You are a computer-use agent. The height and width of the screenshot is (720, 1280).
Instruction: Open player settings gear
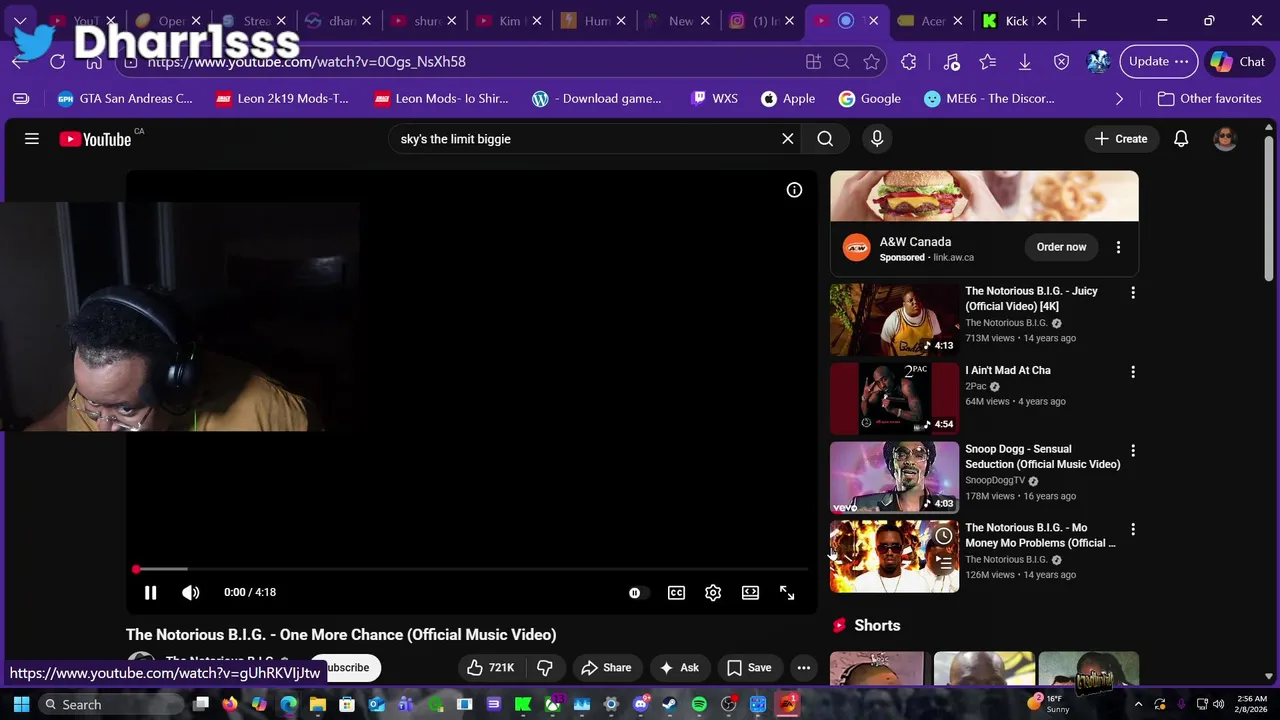(713, 592)
